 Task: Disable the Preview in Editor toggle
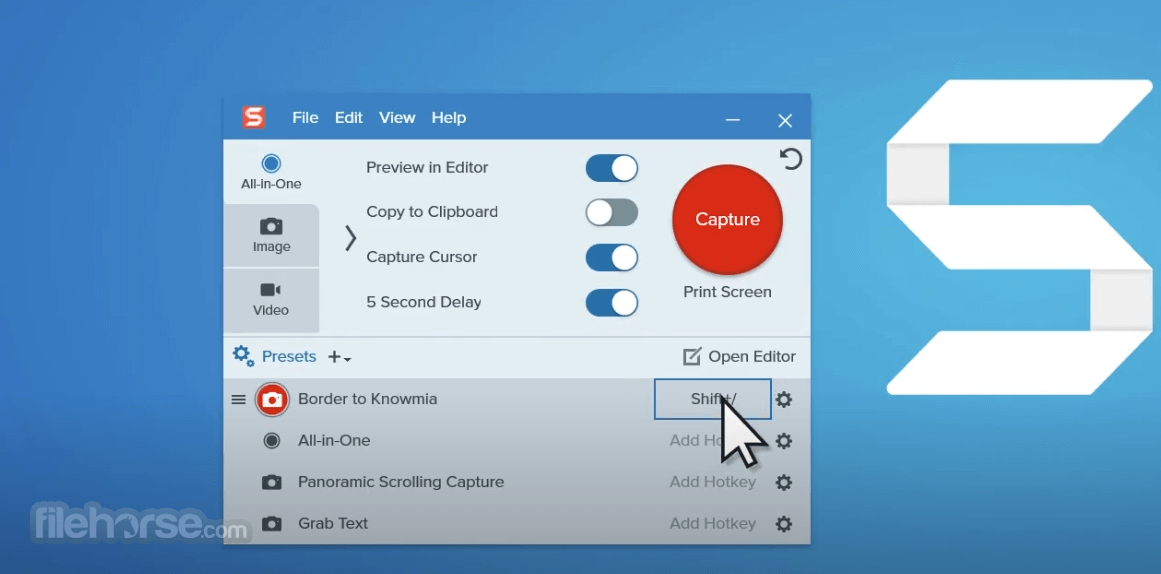click(612, 168)
